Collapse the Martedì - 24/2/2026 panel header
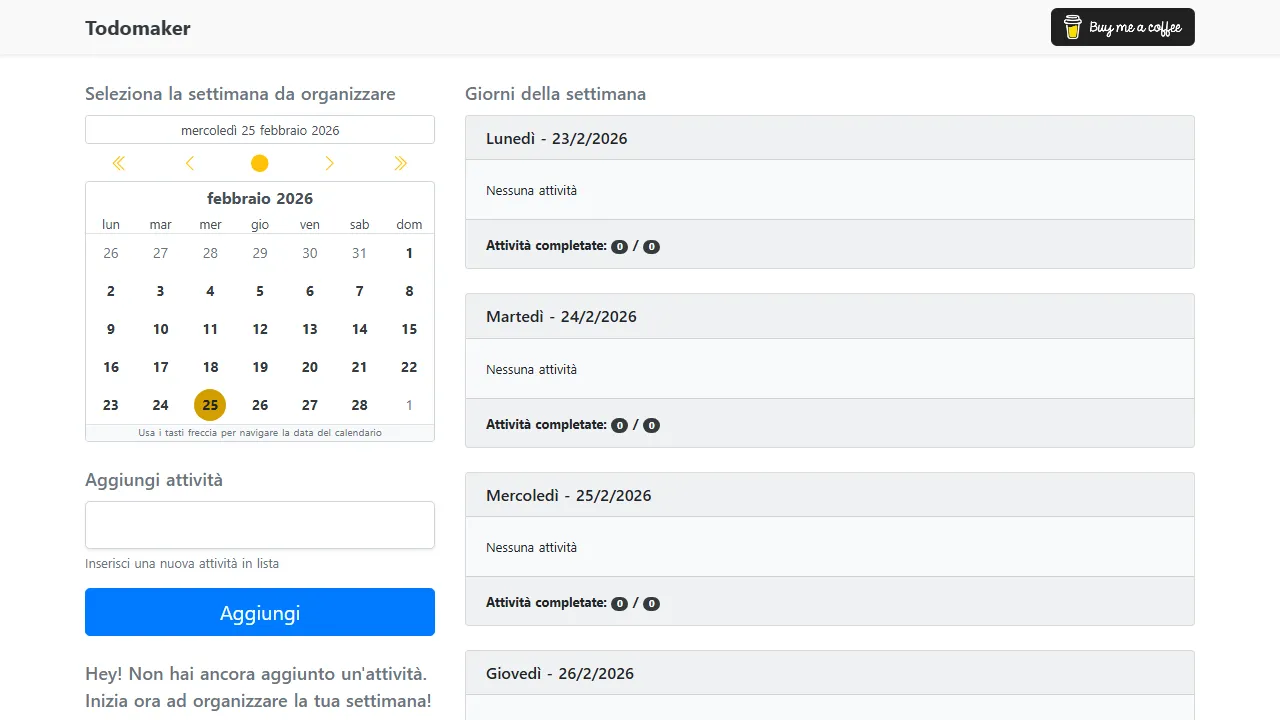This screenshot has width=1280, height=720. [x=829, y=316]
